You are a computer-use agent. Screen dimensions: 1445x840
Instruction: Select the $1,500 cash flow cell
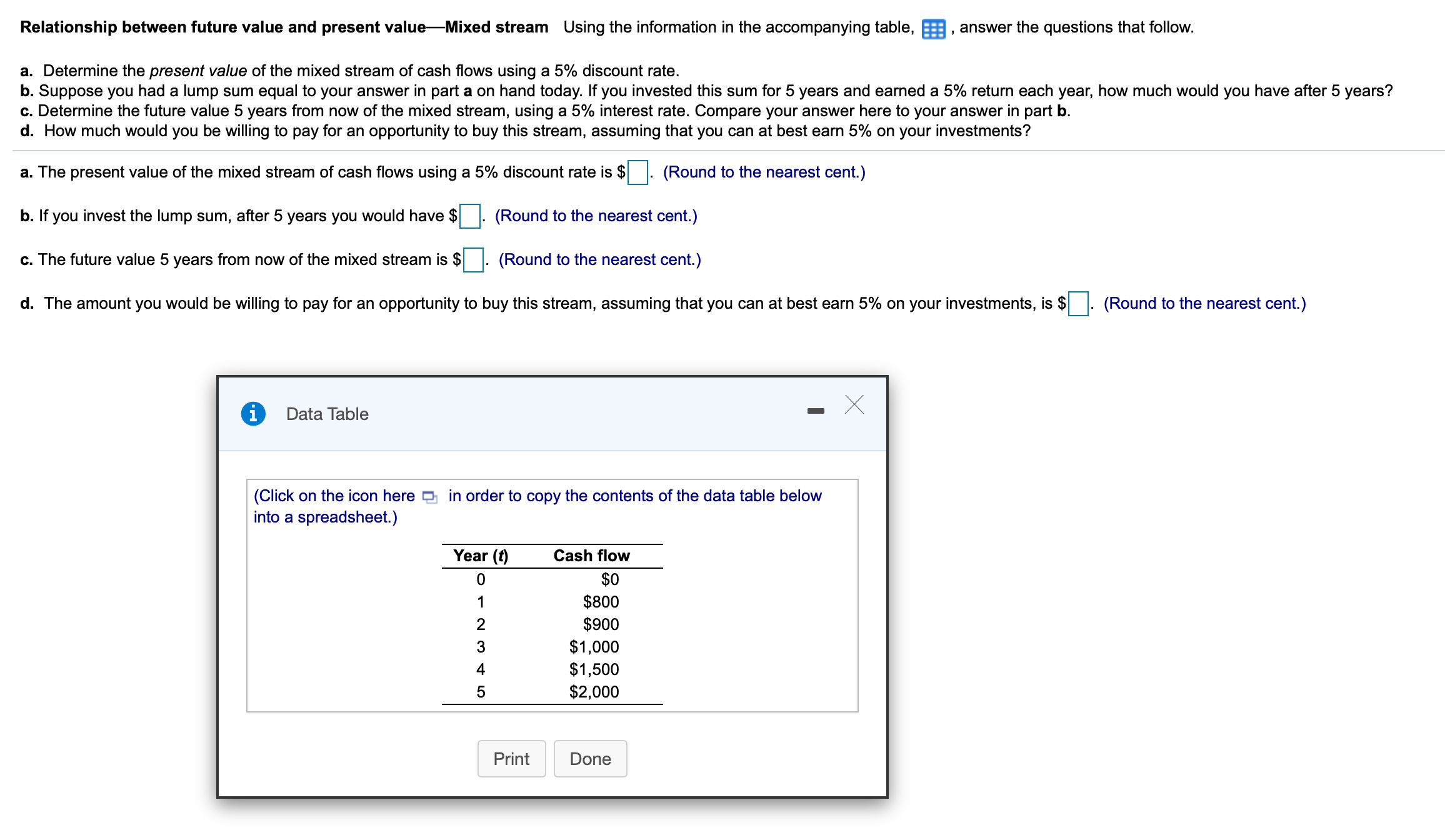pos(594,669)
